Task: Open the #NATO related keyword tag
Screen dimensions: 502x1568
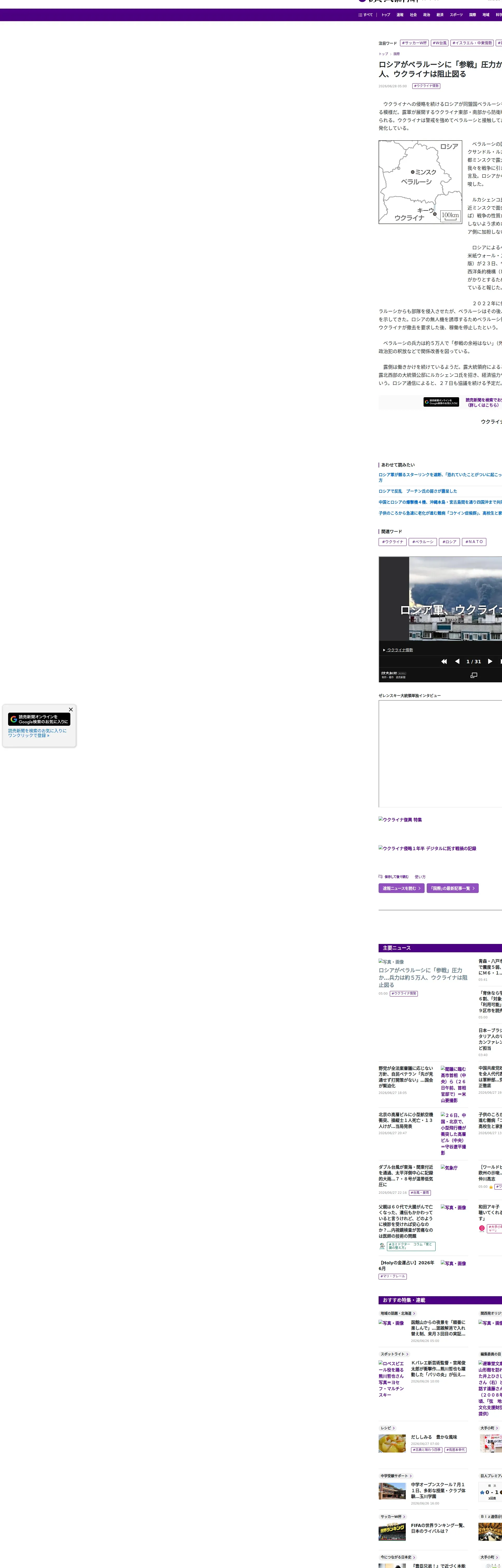Action: (x=474, y=542)
